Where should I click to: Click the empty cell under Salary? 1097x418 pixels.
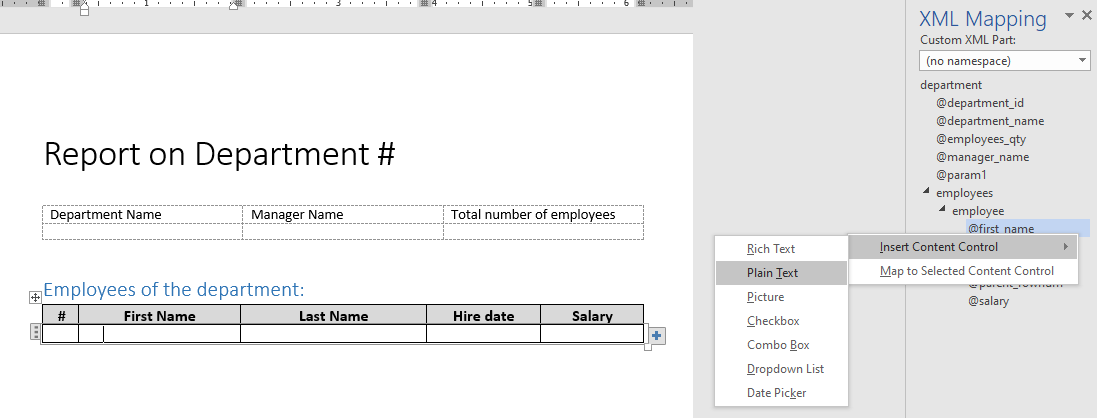pos(592,334)
